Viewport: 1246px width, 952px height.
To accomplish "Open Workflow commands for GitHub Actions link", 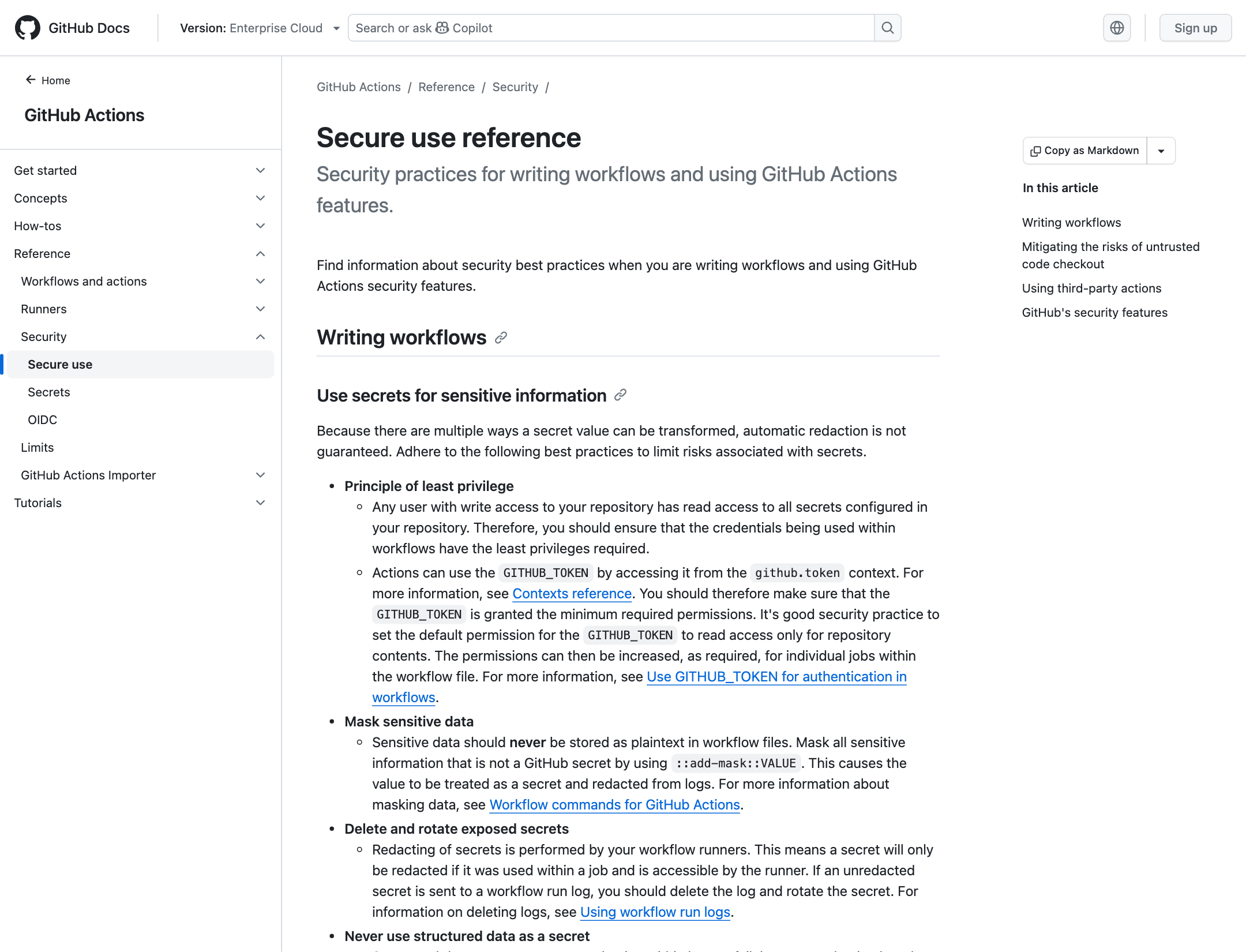I will coord(614,805).
